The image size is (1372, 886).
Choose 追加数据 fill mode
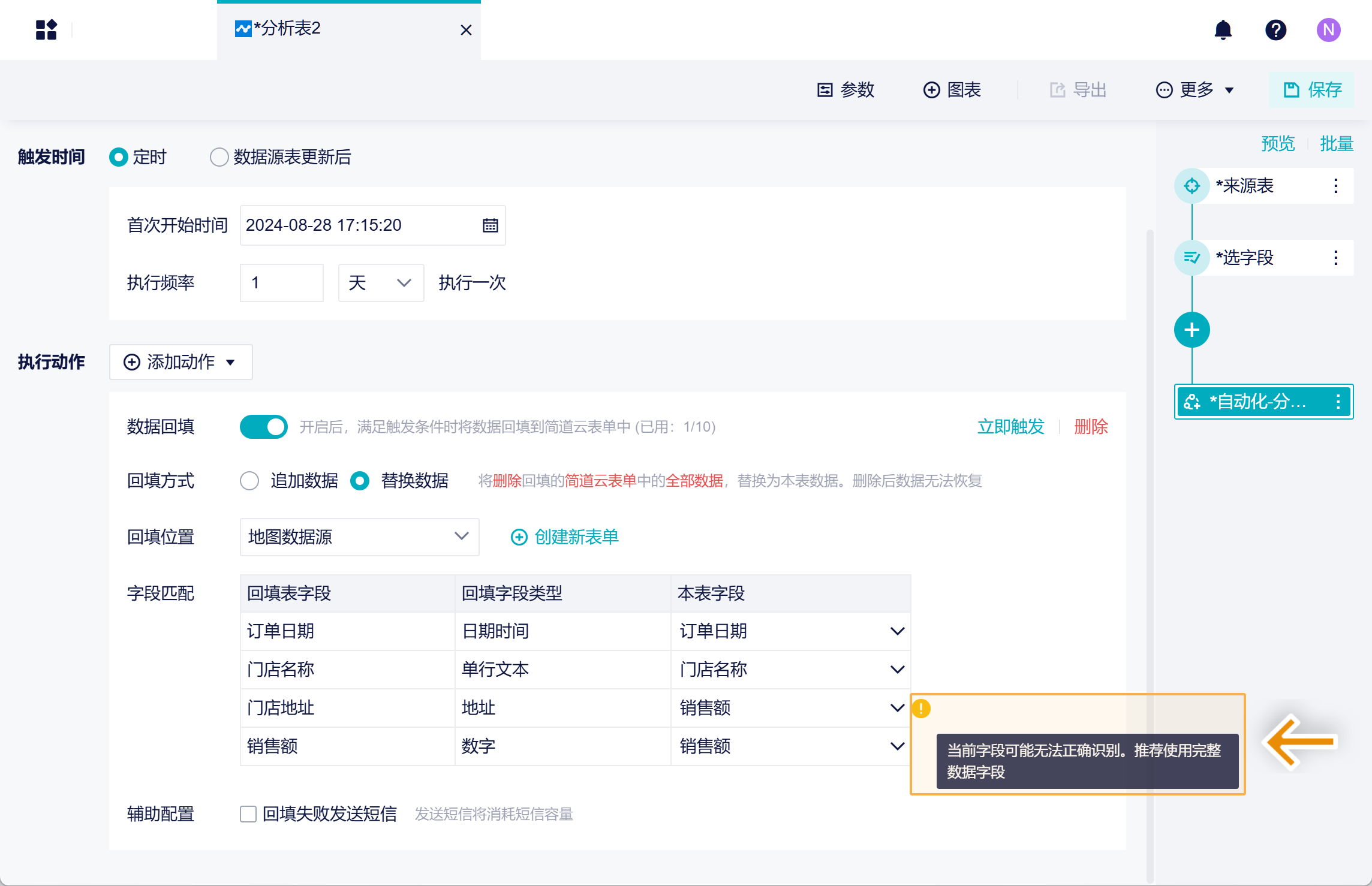[249, 481]
